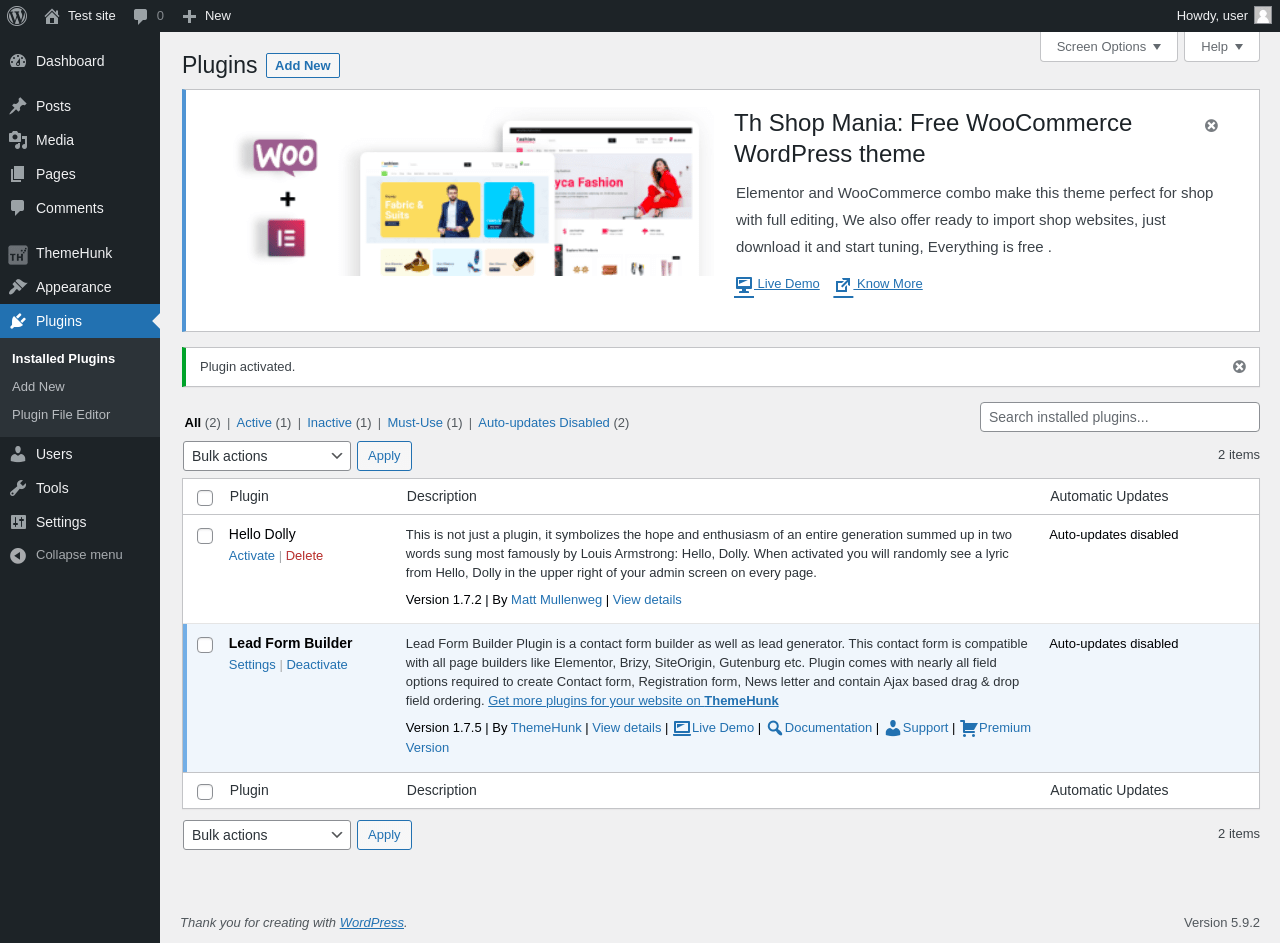
Task: Click the Support person icon
Action: coord(893,728)
